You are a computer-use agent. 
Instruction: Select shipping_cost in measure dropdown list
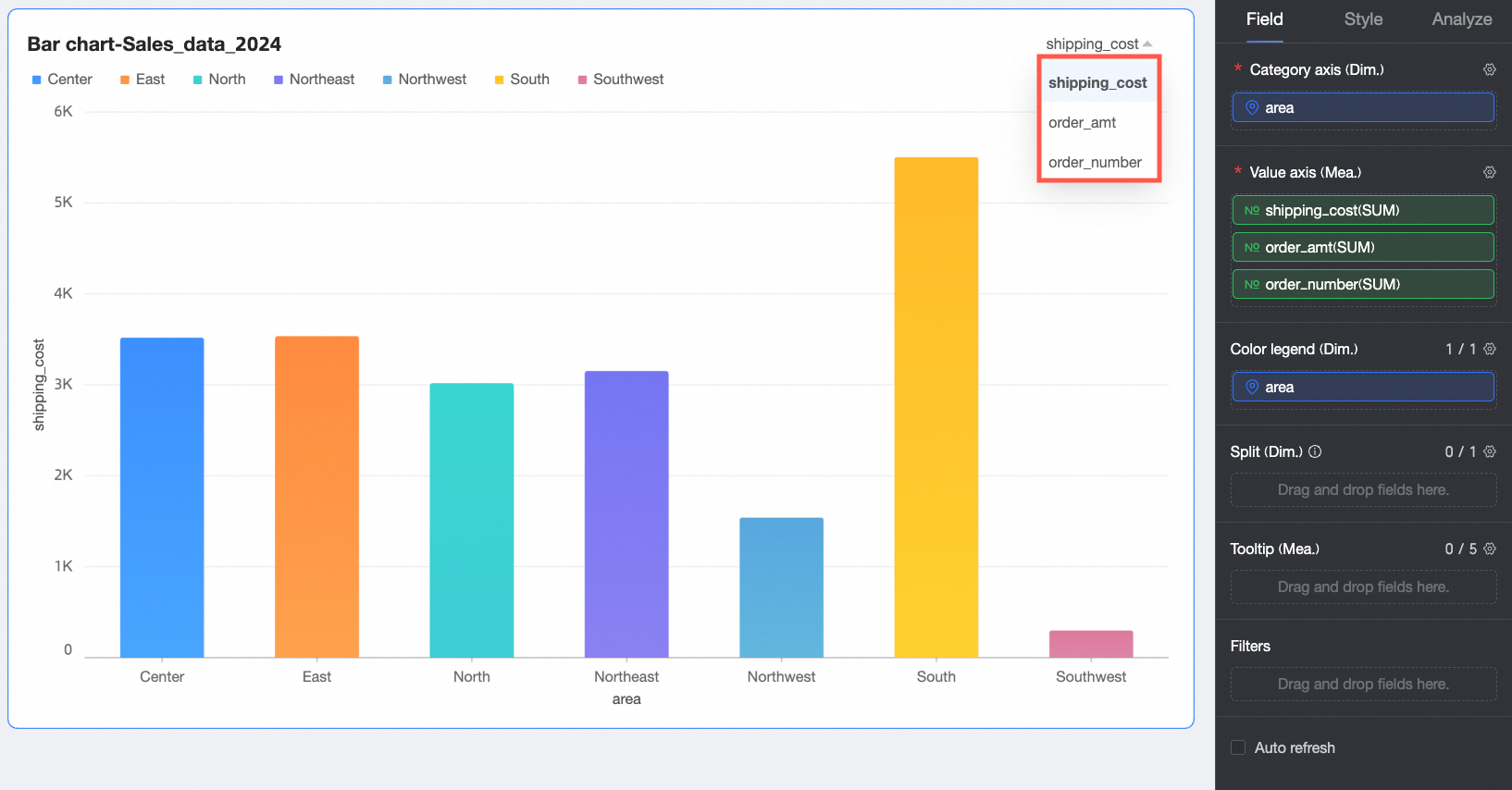pos(1097,82)
